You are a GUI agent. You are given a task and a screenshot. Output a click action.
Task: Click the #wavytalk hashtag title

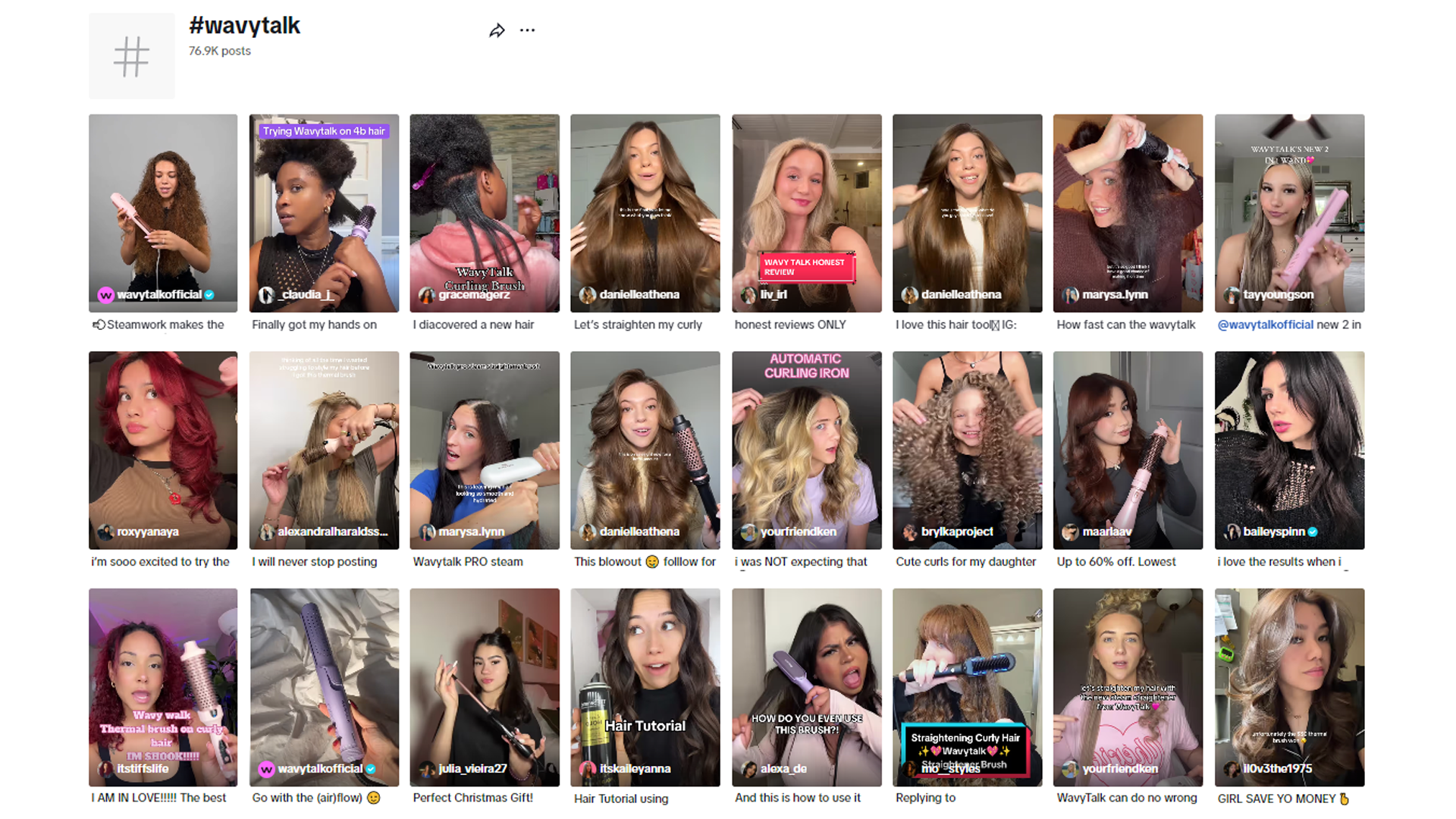pyautogui.click(x=244, y=26)
